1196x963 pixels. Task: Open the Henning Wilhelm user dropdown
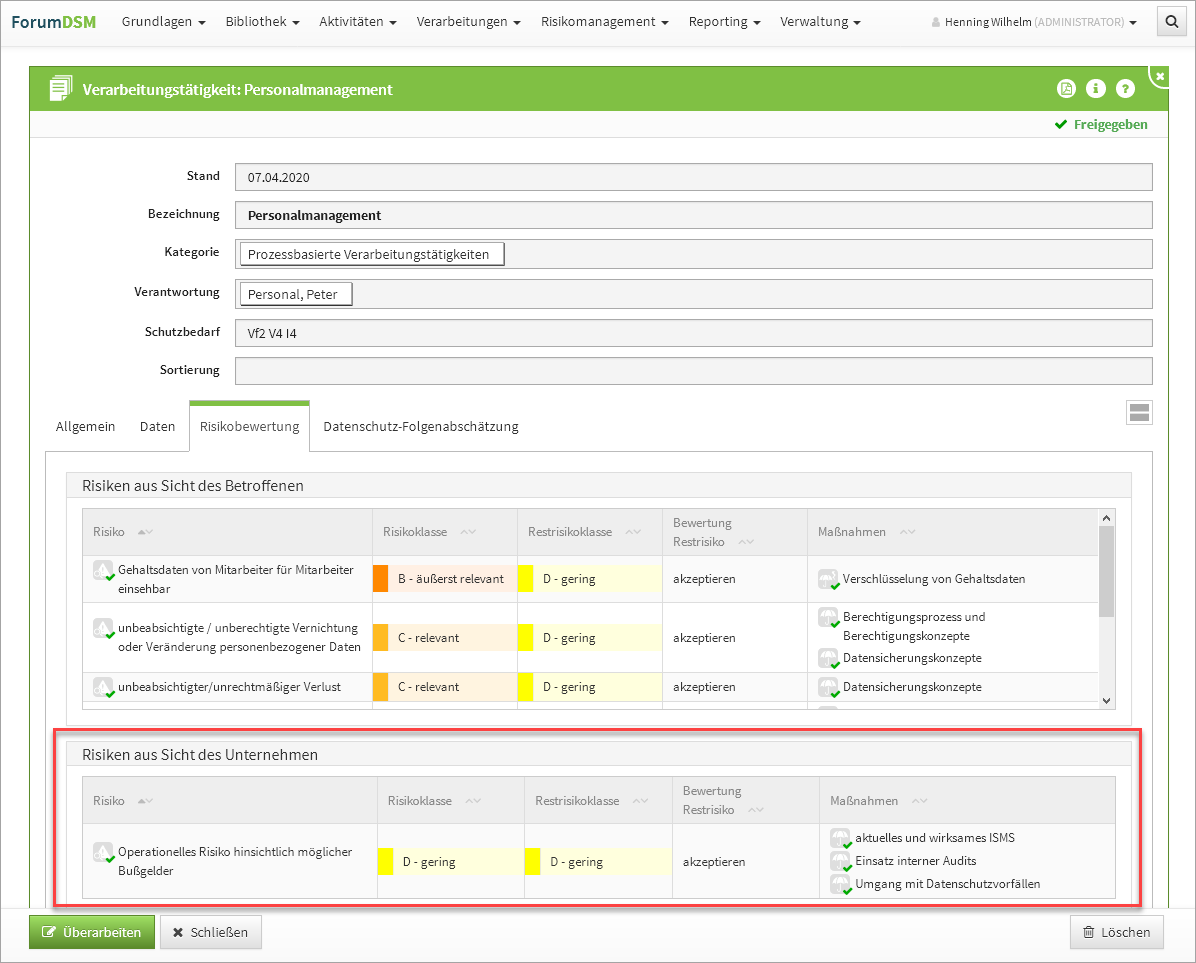pos(1033,22)
